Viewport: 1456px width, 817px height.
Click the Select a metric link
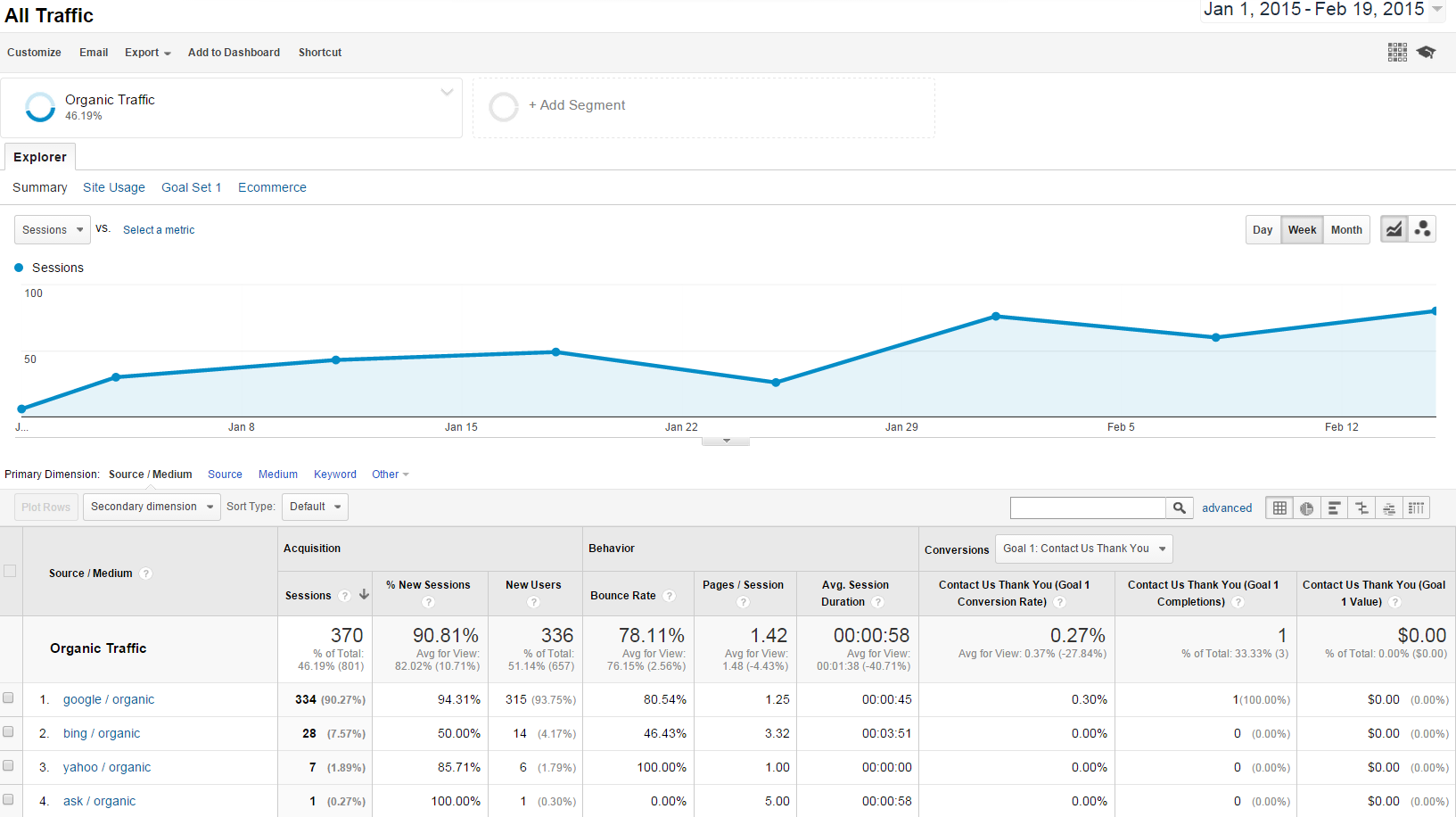[x=159, y=230]
